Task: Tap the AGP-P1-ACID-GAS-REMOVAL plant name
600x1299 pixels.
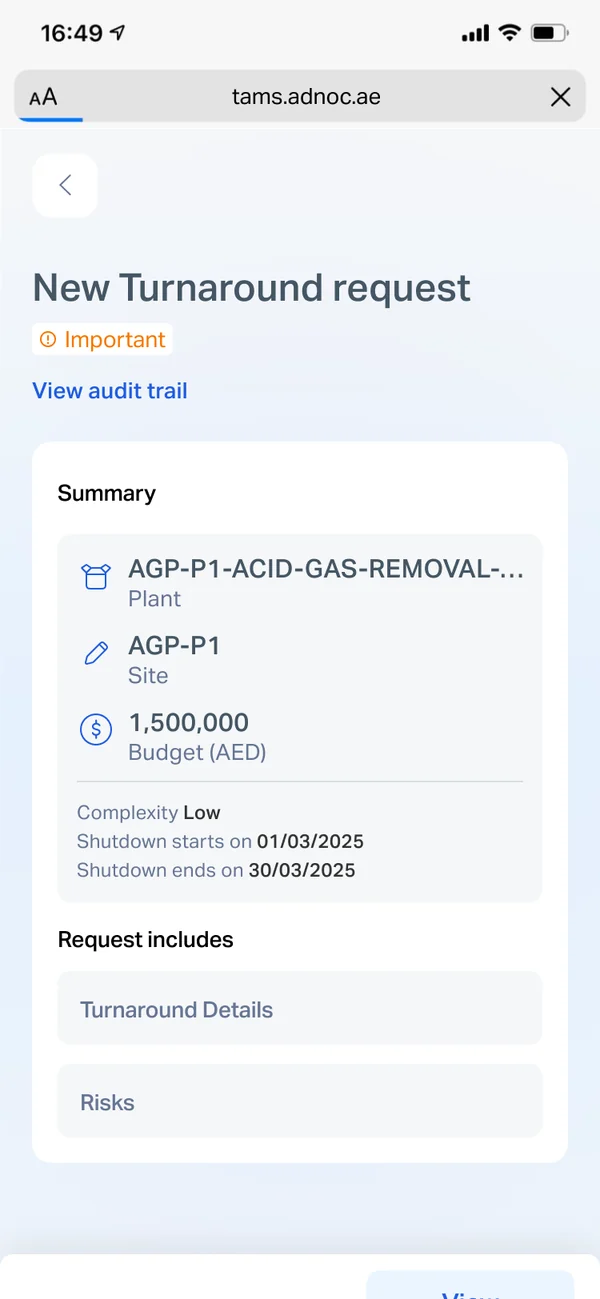Action: coord(326,570)
